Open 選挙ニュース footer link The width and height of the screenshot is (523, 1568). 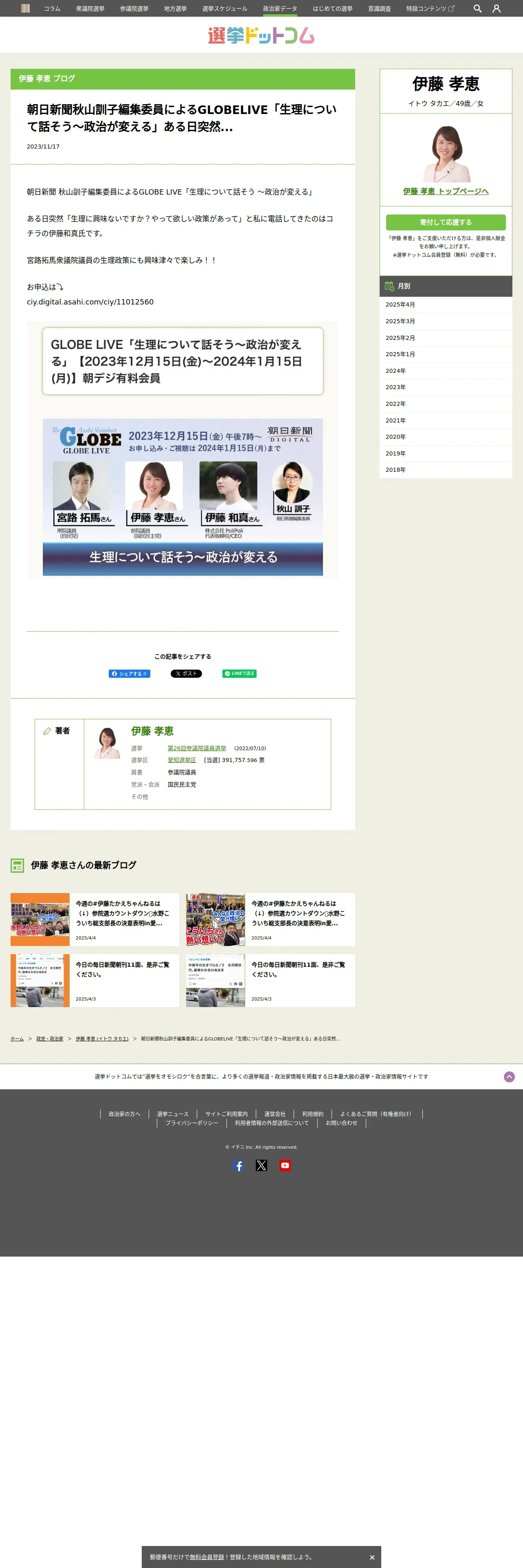coord(173,1114)
